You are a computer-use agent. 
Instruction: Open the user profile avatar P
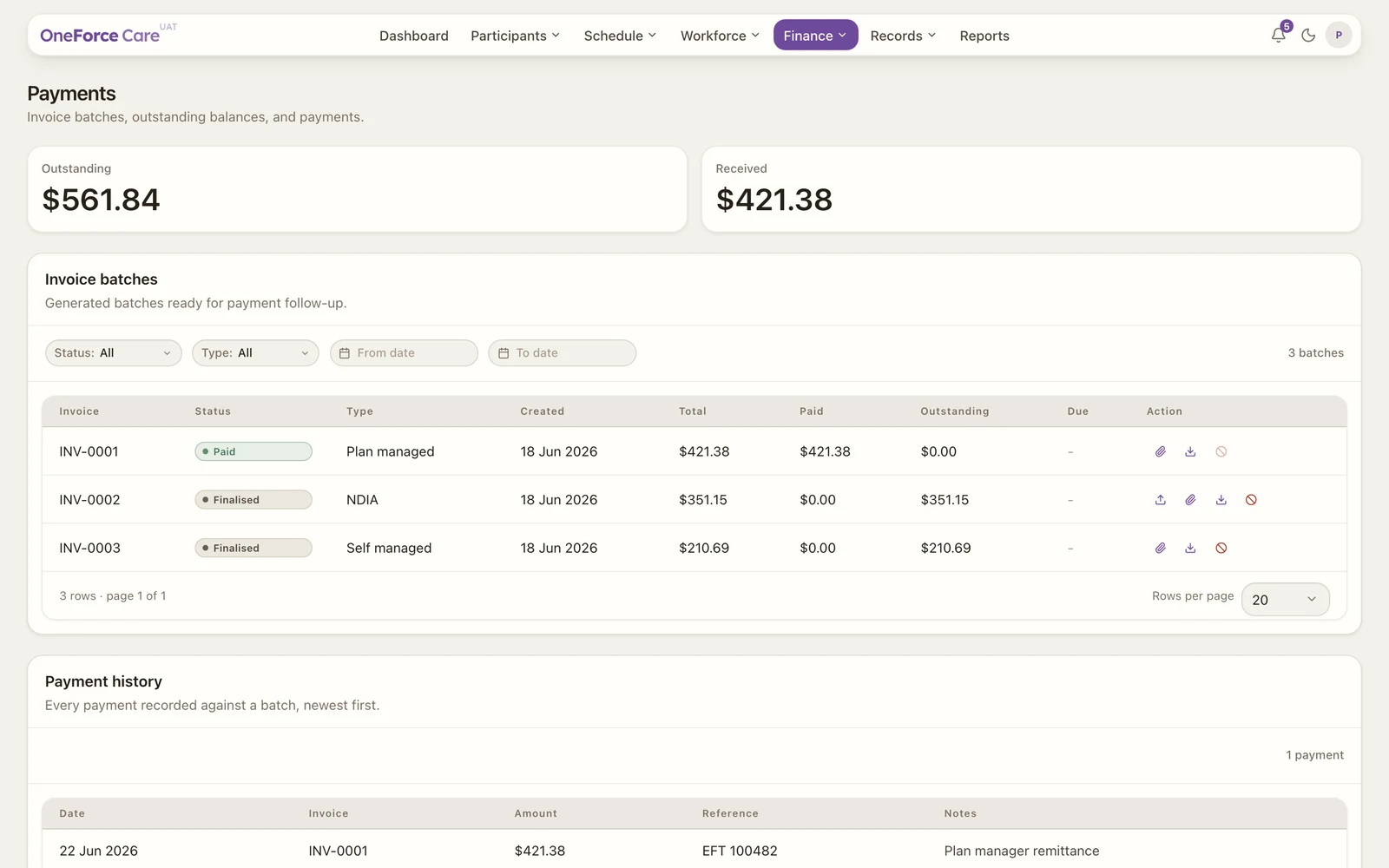coord(1339,36)
